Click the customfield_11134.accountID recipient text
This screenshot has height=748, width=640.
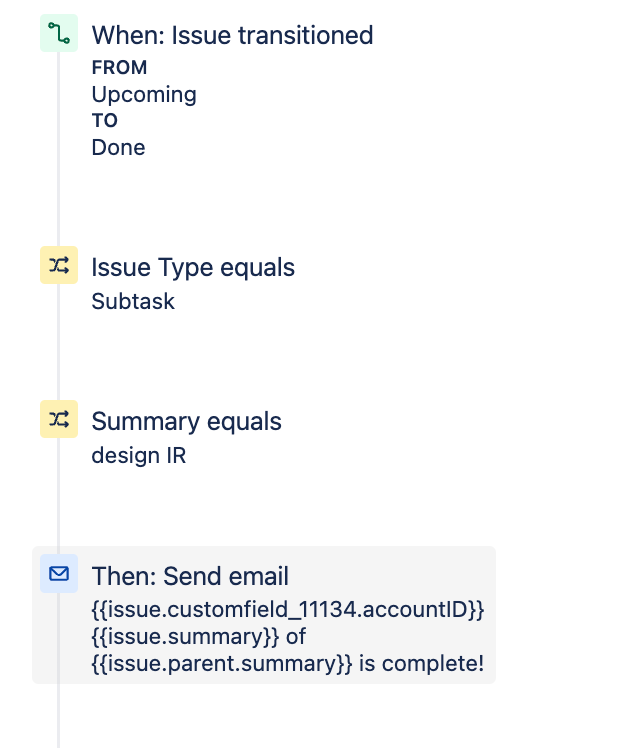coord(288,610)
